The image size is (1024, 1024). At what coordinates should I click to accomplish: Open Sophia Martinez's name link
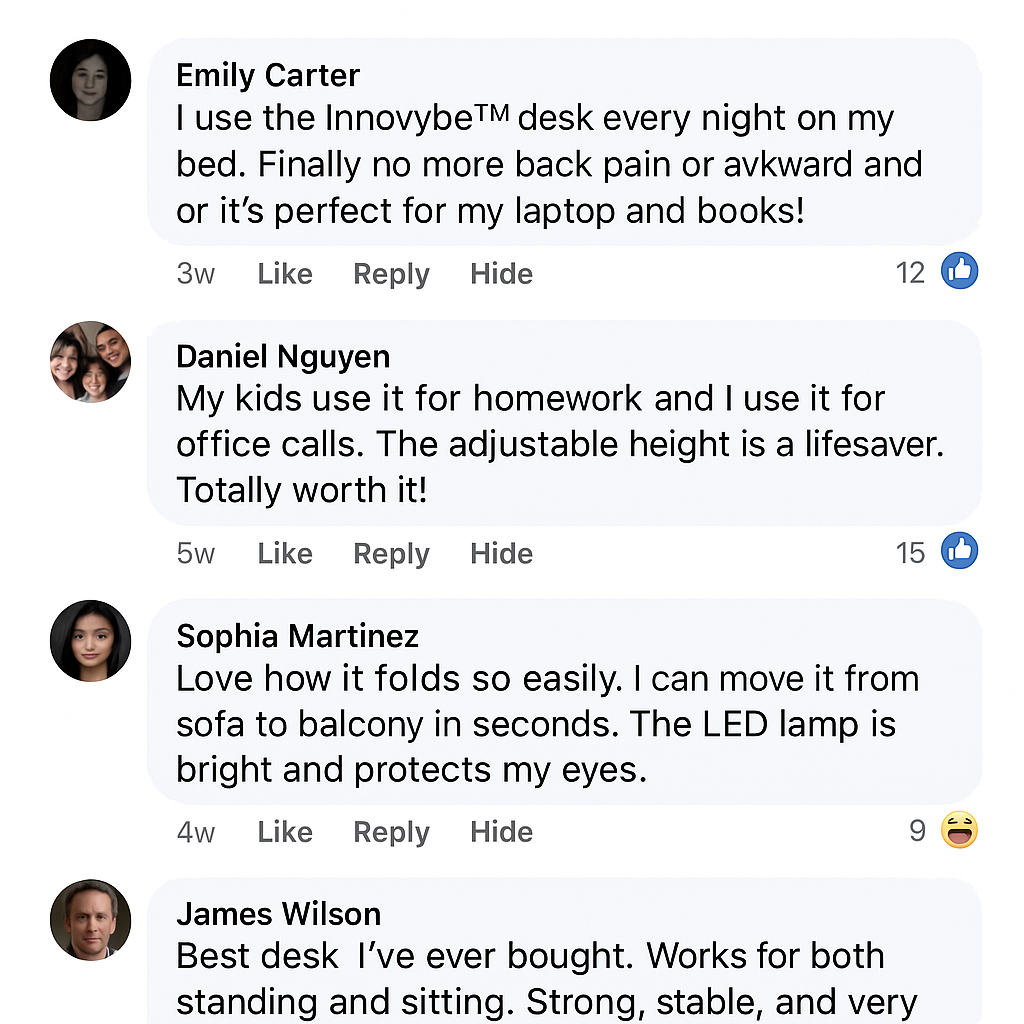[x=297, y=636]
